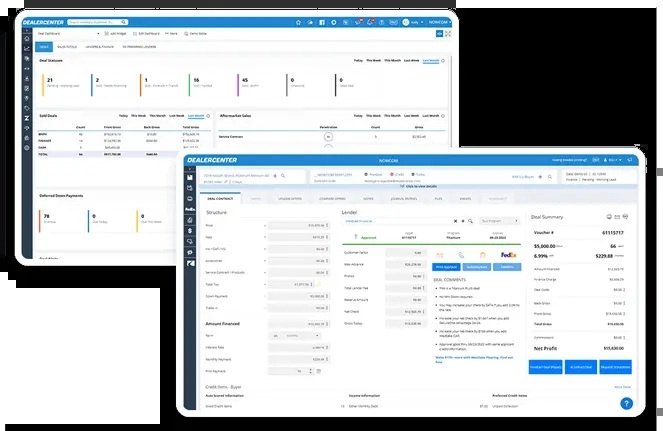Open the Term Monthly dropdown

pos(301,336)
